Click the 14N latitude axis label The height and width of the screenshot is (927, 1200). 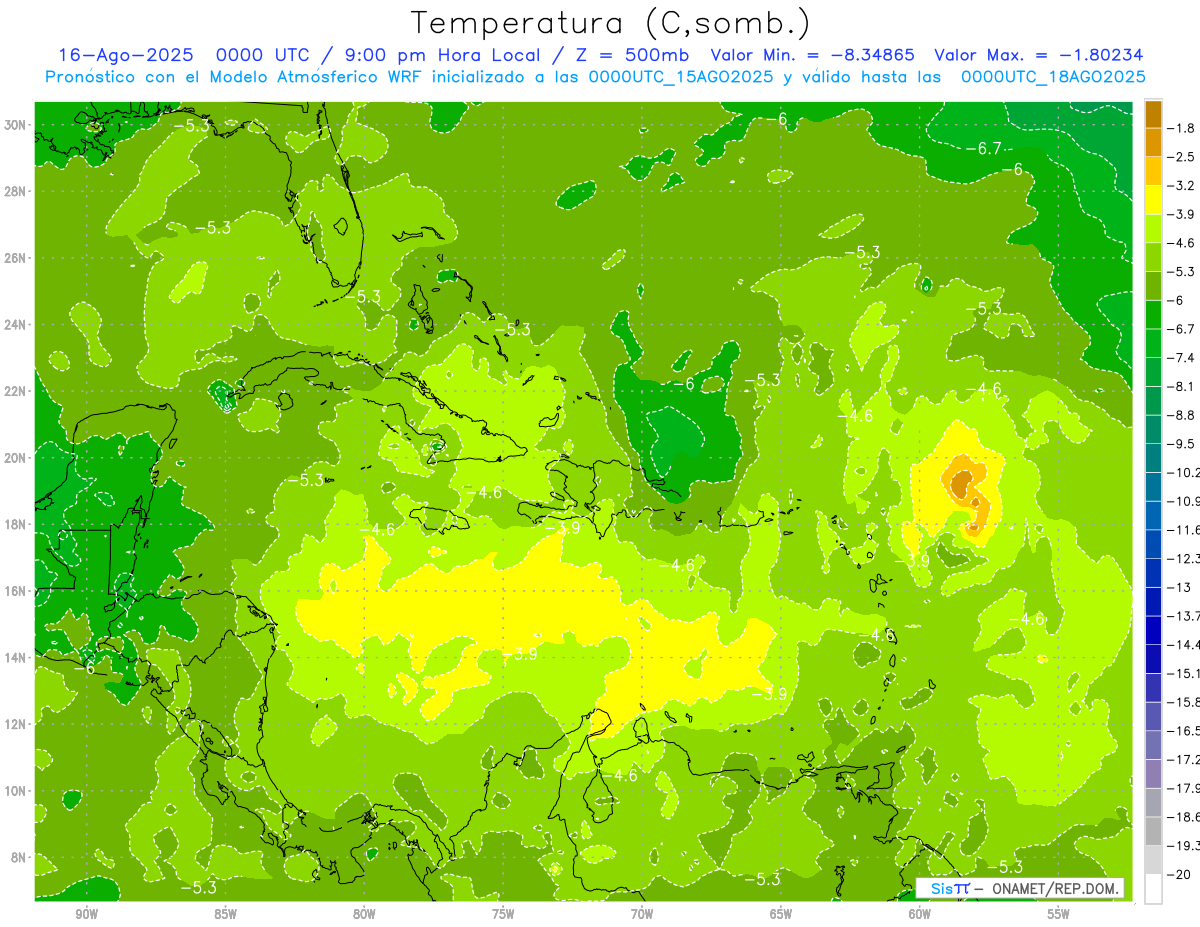(15, 657)
